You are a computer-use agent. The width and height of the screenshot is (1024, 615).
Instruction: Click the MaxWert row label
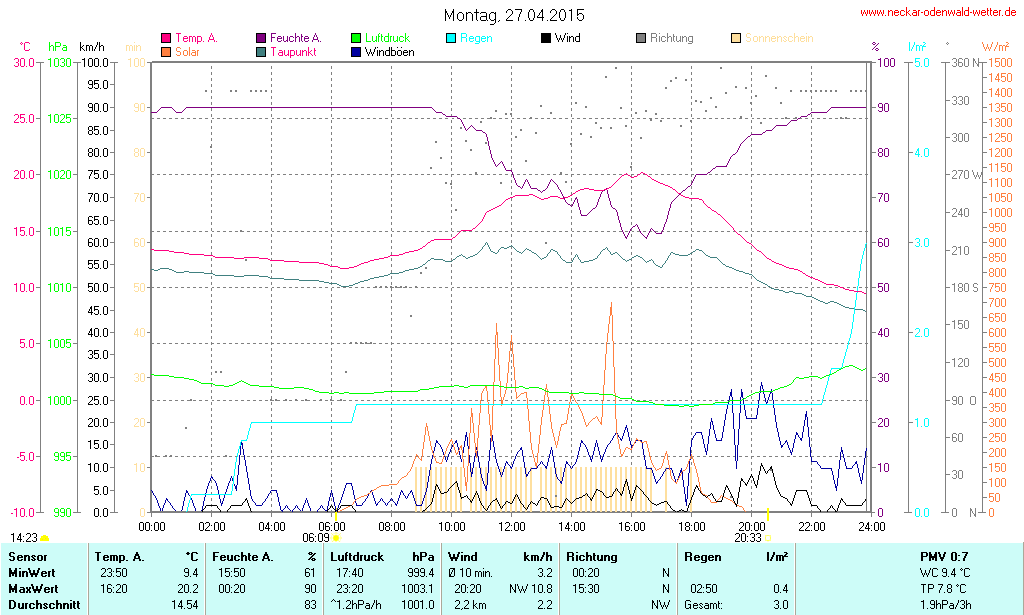pos(32,588)
